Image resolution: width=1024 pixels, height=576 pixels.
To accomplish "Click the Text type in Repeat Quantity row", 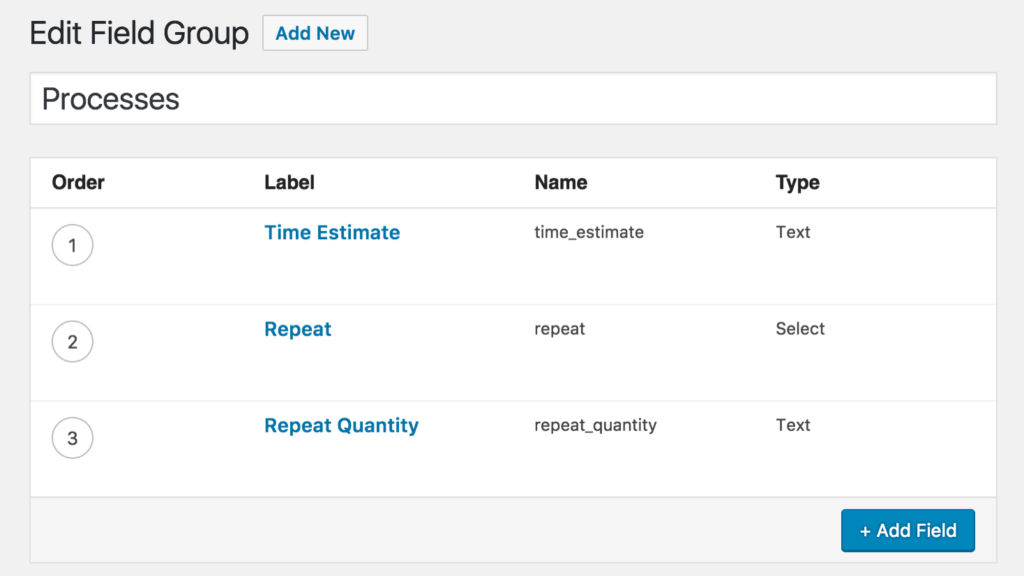I will (793, 425).
